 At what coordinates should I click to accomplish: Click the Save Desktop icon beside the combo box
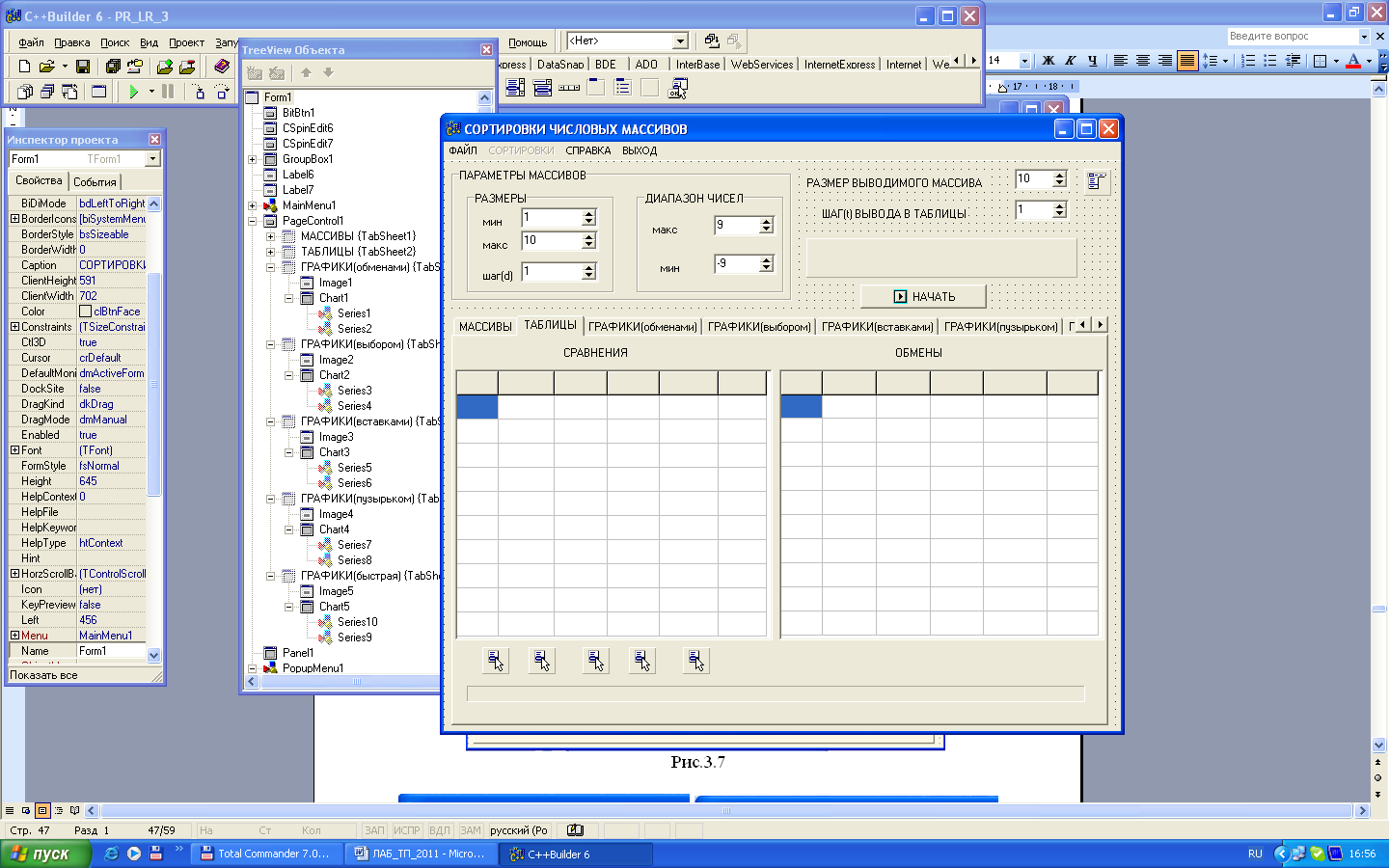tap(712, 41)
